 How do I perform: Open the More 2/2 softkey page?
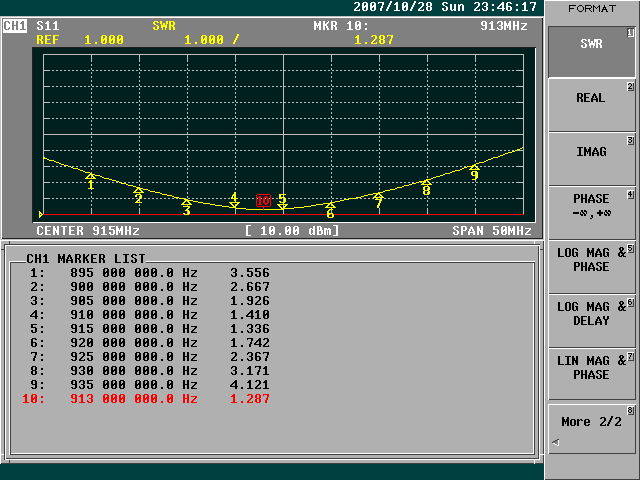pos(591,429)
